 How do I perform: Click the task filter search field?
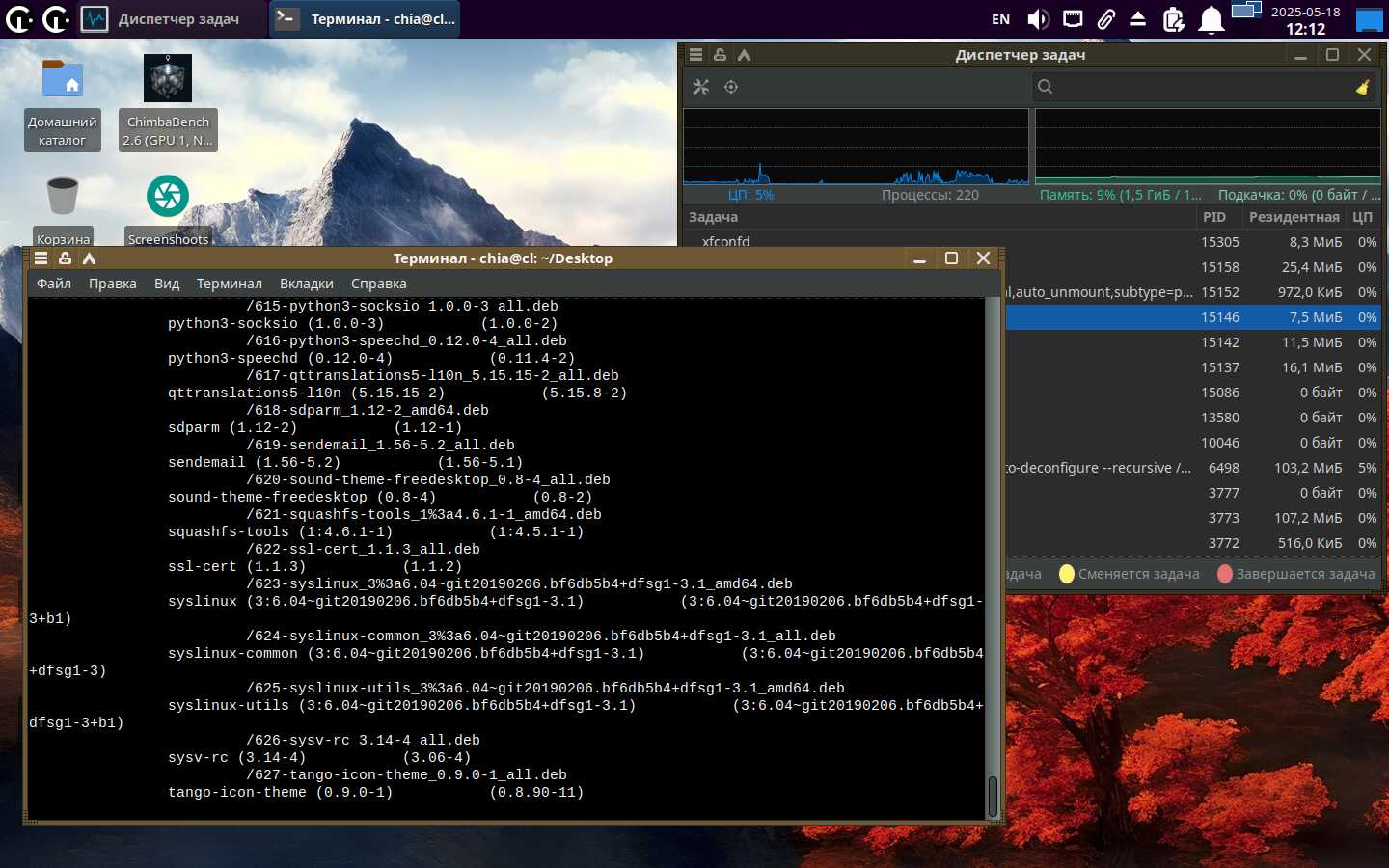1206,87
